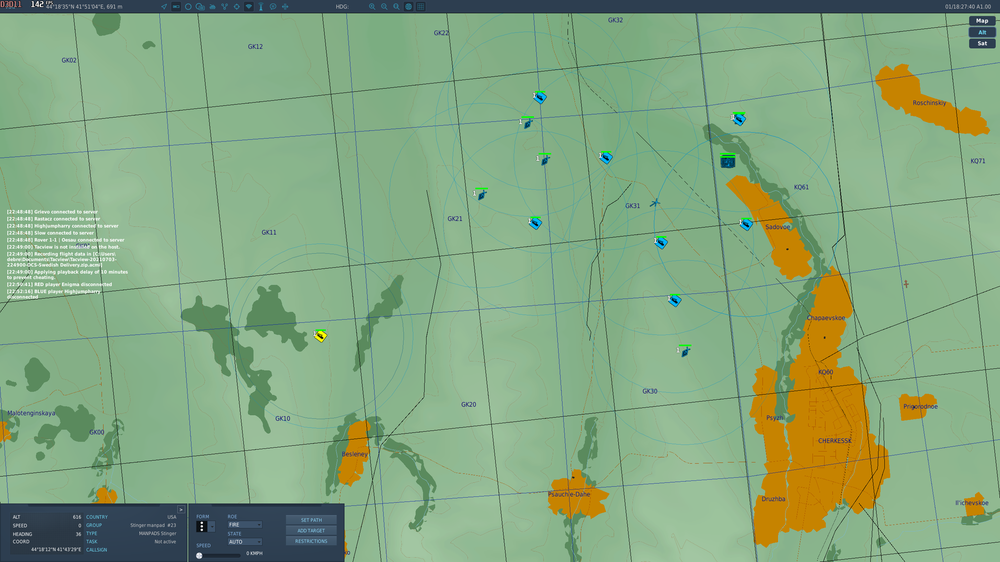Viewport: 1000px width, 562px height.
Task: Click the double-circle threat zones toolbar icon
Action: [x=200, y=6]
